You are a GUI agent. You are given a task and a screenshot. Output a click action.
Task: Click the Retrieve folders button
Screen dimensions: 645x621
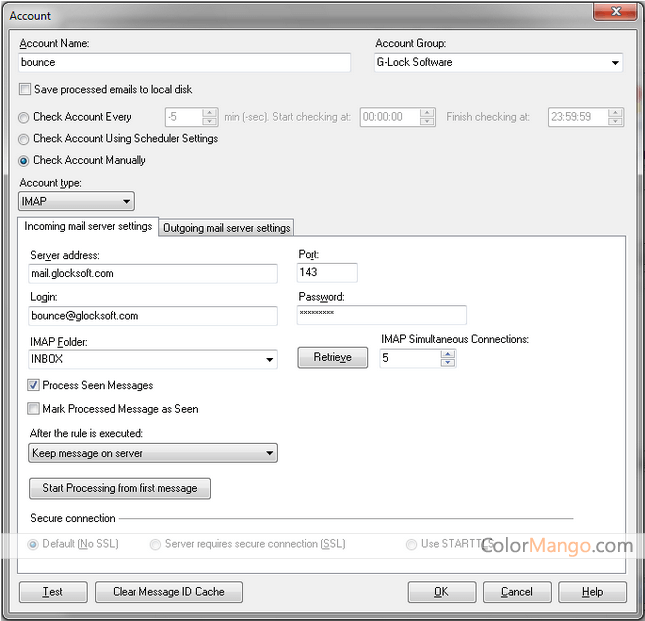[x=333, y=358]
